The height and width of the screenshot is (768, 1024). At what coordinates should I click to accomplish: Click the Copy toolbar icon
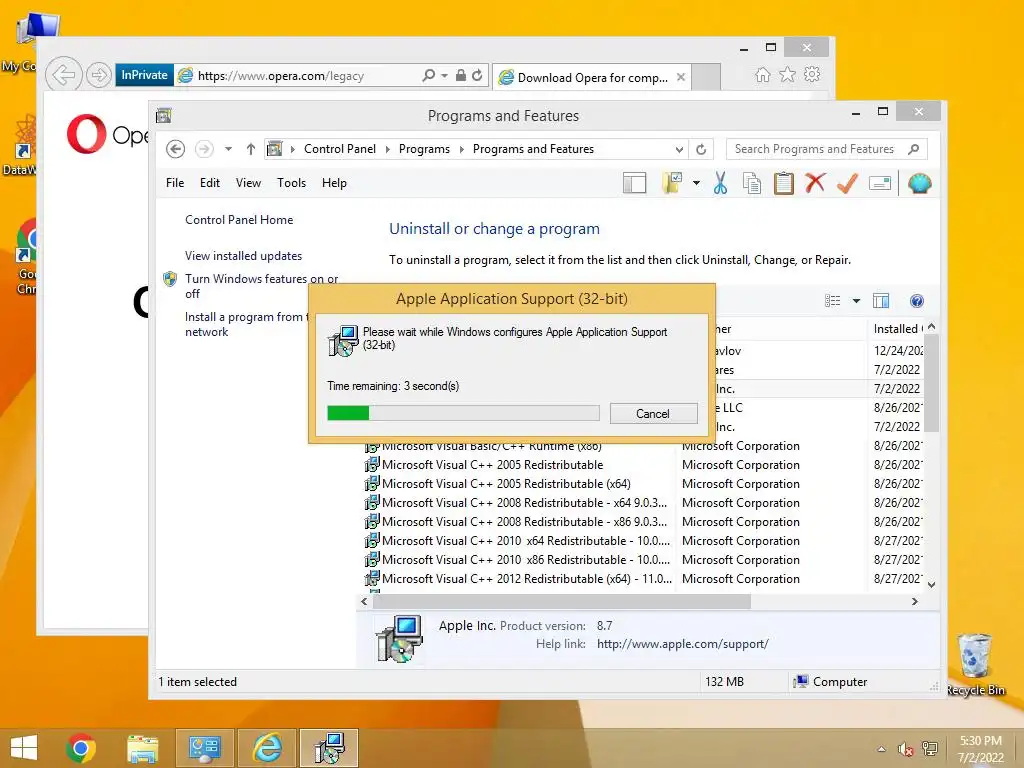pos(752,184)
